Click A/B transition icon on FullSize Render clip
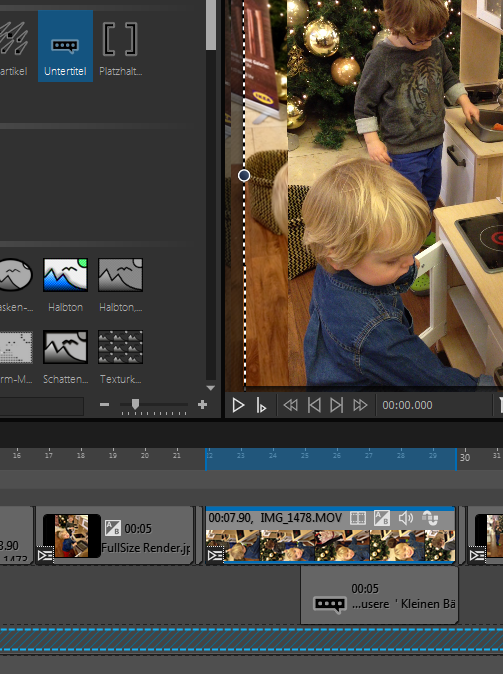The height and width of the screenshot is (674, 503). pyautogui.click(x=113, y=528)
